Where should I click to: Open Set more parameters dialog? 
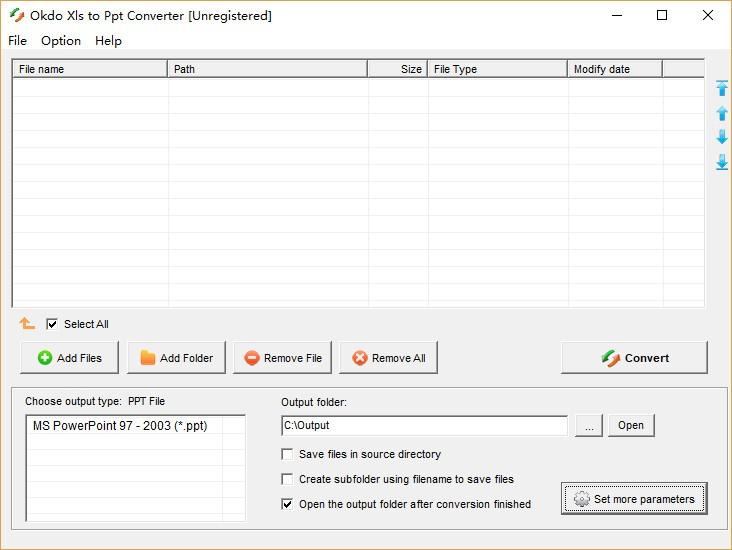point(634,499)
